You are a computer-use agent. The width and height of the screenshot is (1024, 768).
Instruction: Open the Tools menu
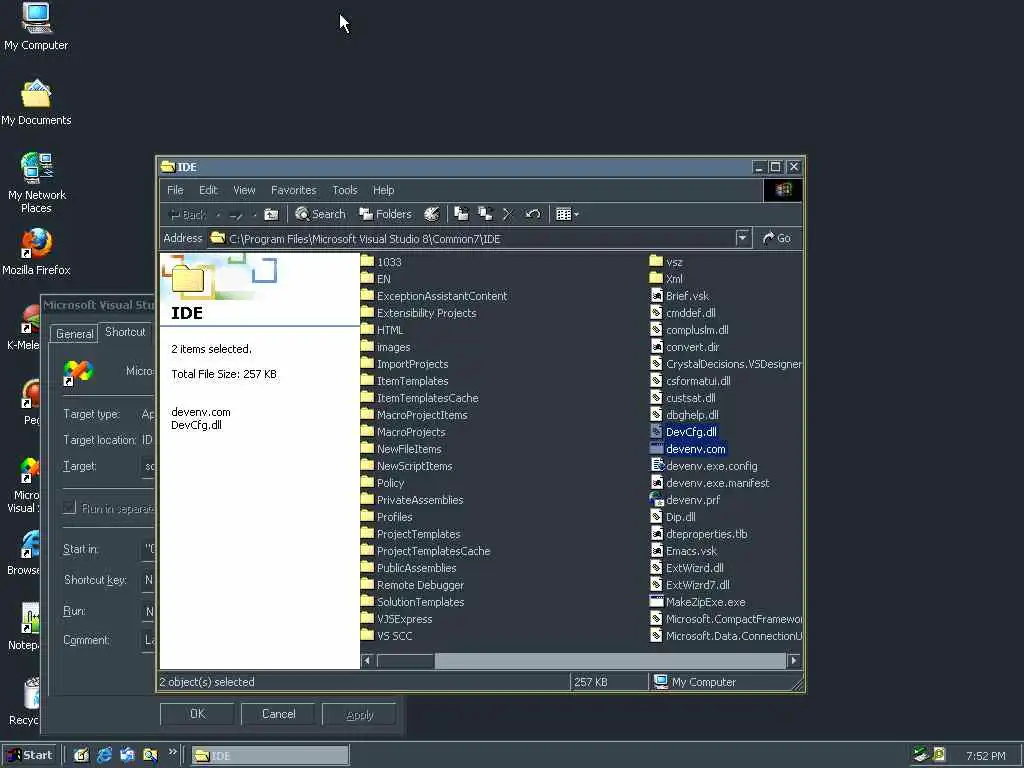(345, 190)
